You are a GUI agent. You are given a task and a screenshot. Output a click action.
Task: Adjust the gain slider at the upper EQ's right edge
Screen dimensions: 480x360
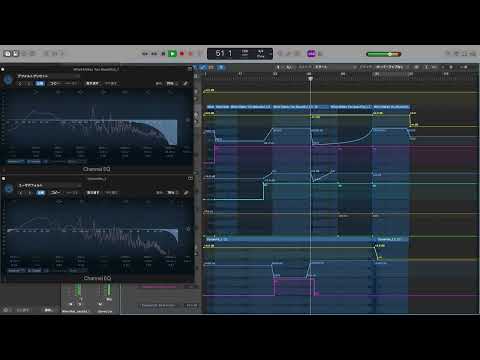(188, 119)
